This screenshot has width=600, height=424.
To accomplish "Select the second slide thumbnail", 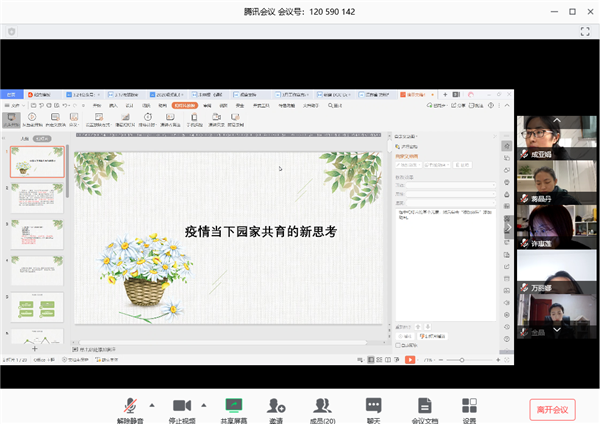I will (x=39, y=198).
